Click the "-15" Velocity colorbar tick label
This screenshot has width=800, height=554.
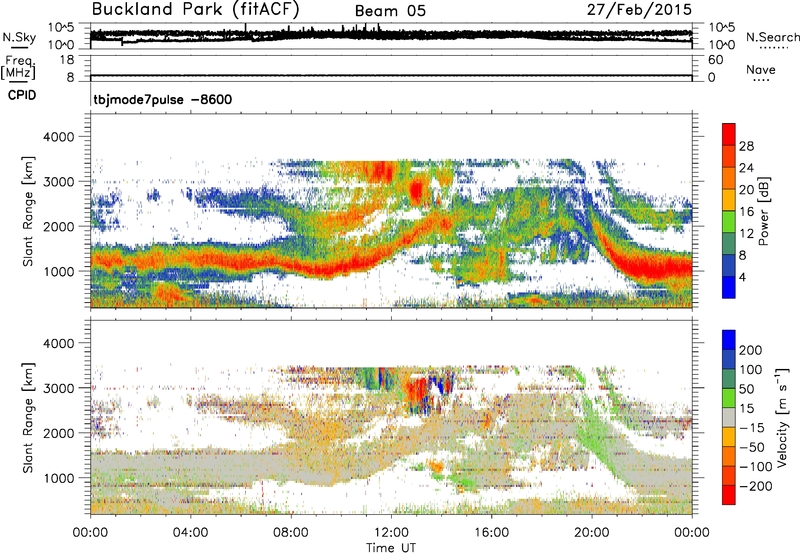tap(752, 428)
